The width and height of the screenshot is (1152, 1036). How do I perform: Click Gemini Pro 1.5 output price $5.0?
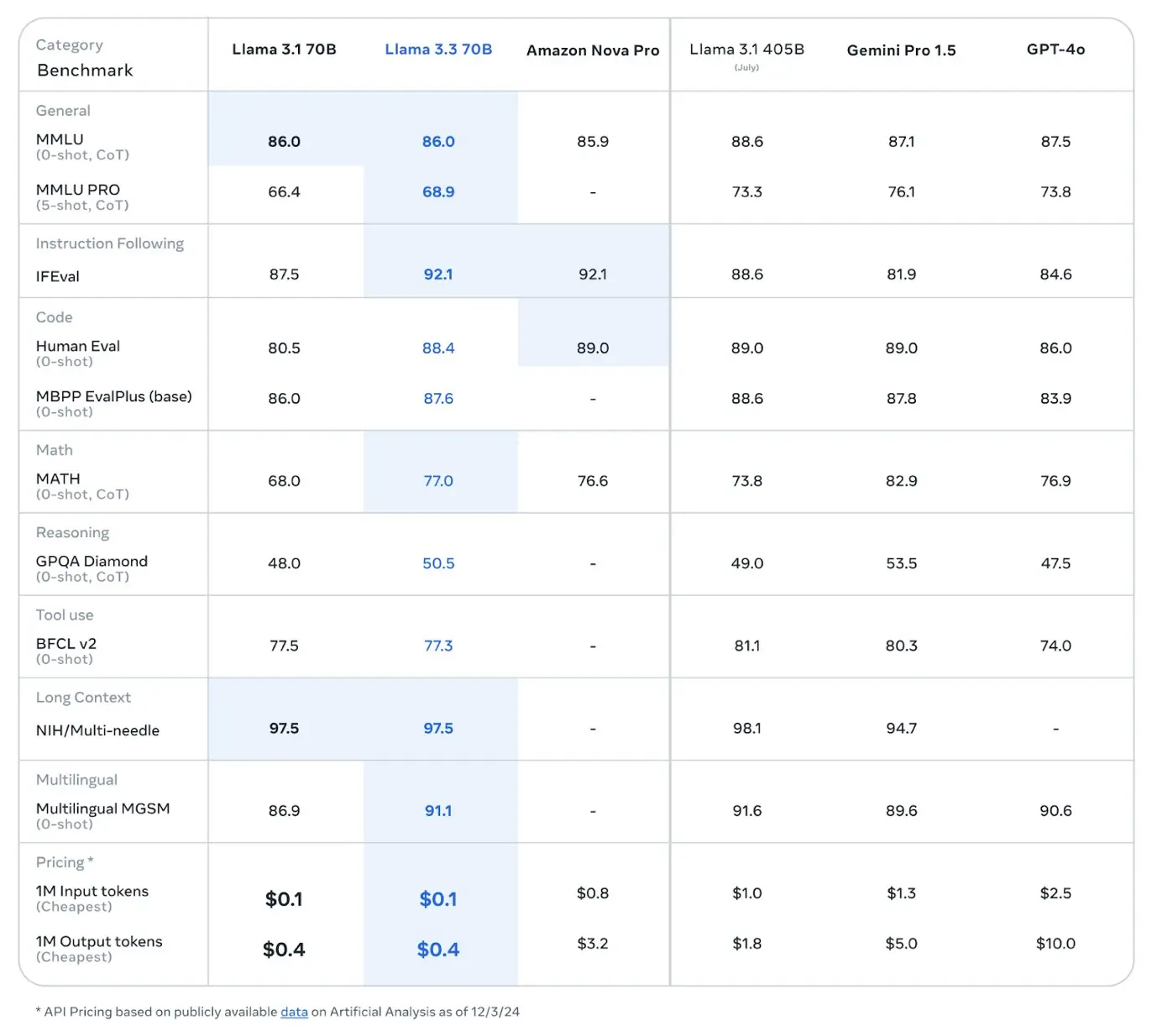point(901,944)
